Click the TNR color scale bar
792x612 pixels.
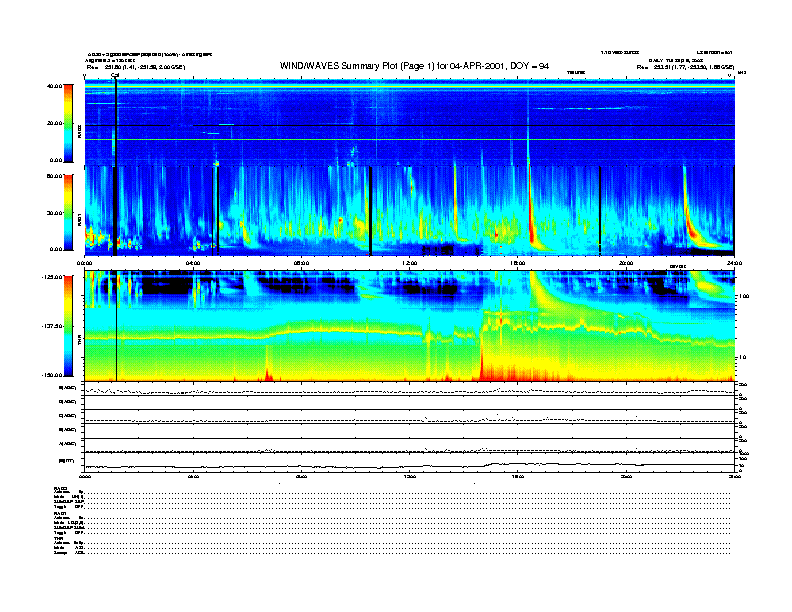(68, 326)
